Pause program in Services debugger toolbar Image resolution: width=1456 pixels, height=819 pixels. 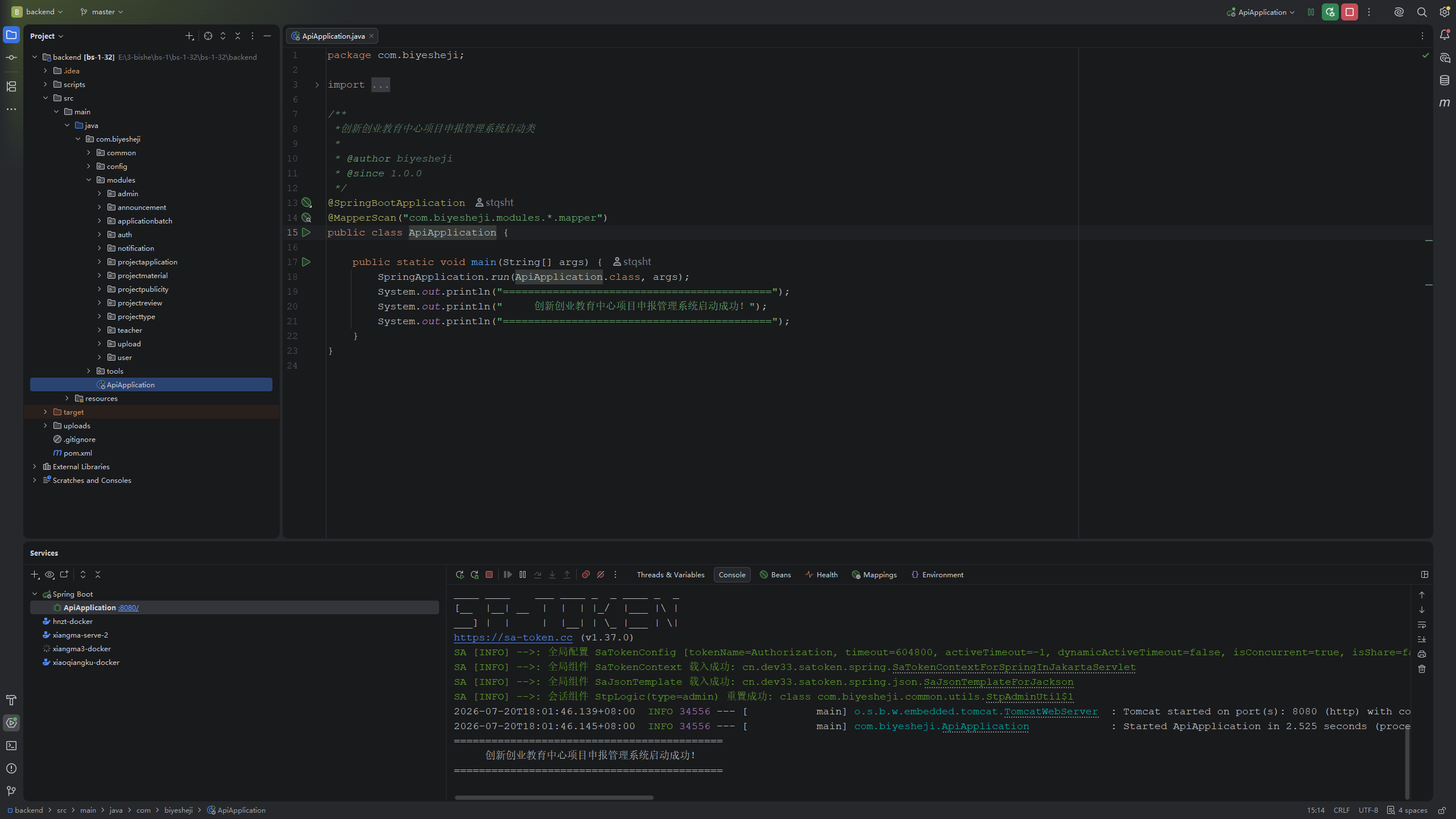click(523, 574)
